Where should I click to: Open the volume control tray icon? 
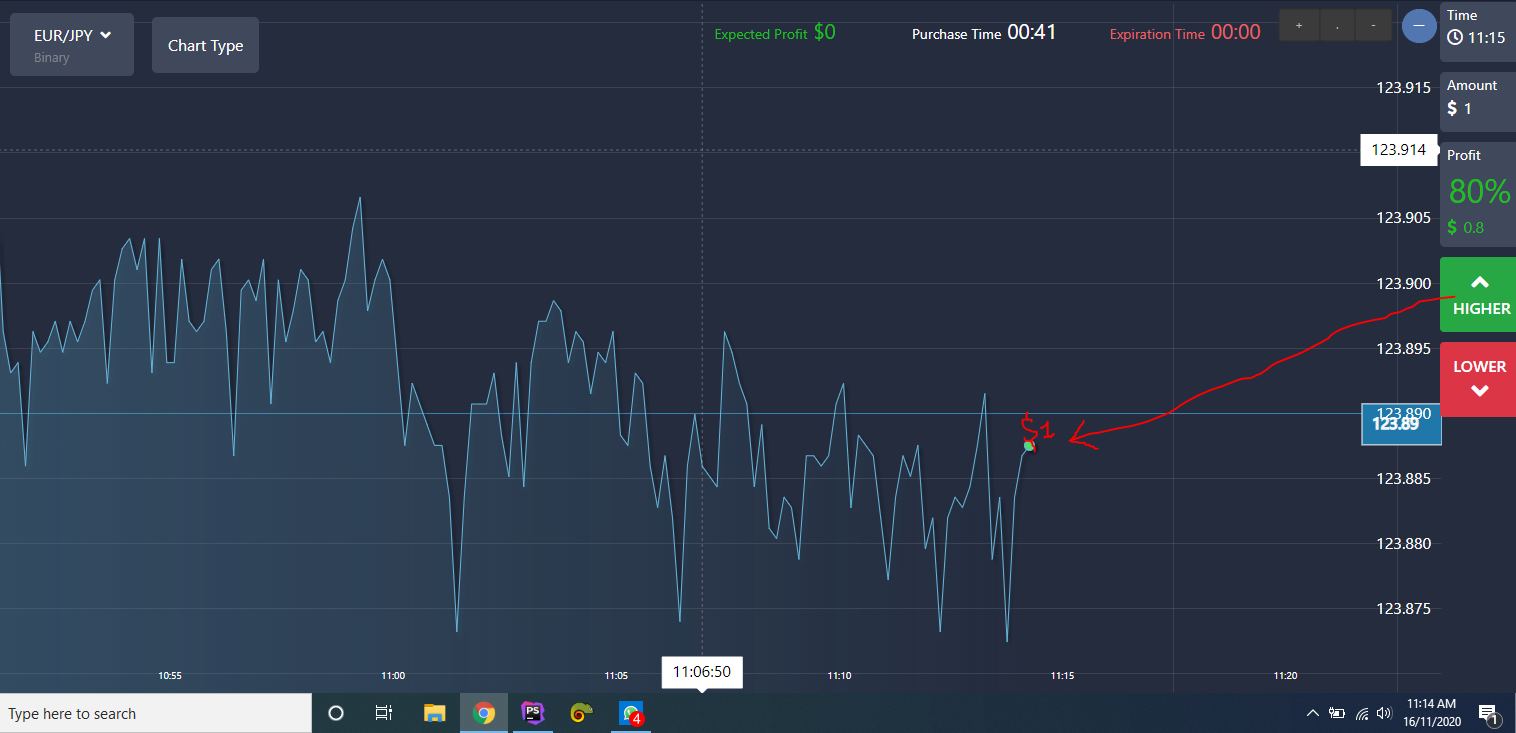[1384, 713]
